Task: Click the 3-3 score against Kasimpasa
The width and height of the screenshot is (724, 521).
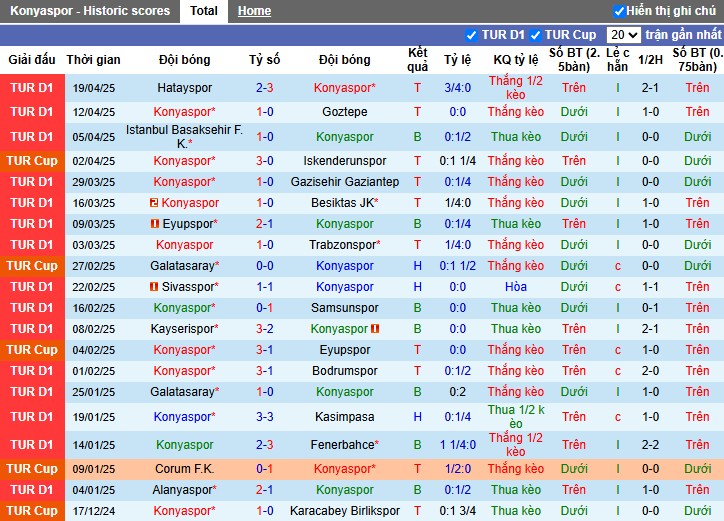Action: click(x=265, y=417)
